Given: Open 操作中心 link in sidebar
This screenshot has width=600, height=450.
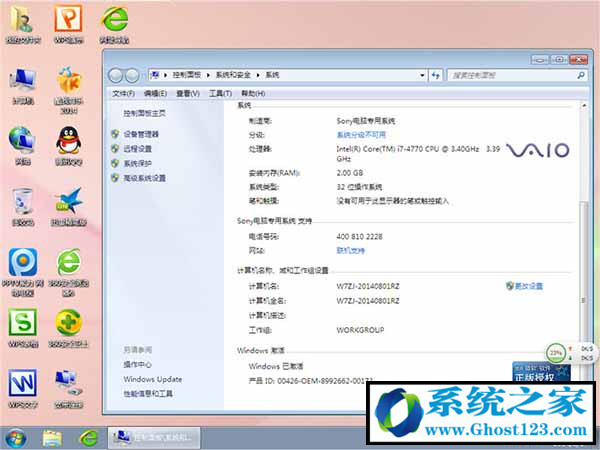Looking at the screenshot, I should coord(137,364).
